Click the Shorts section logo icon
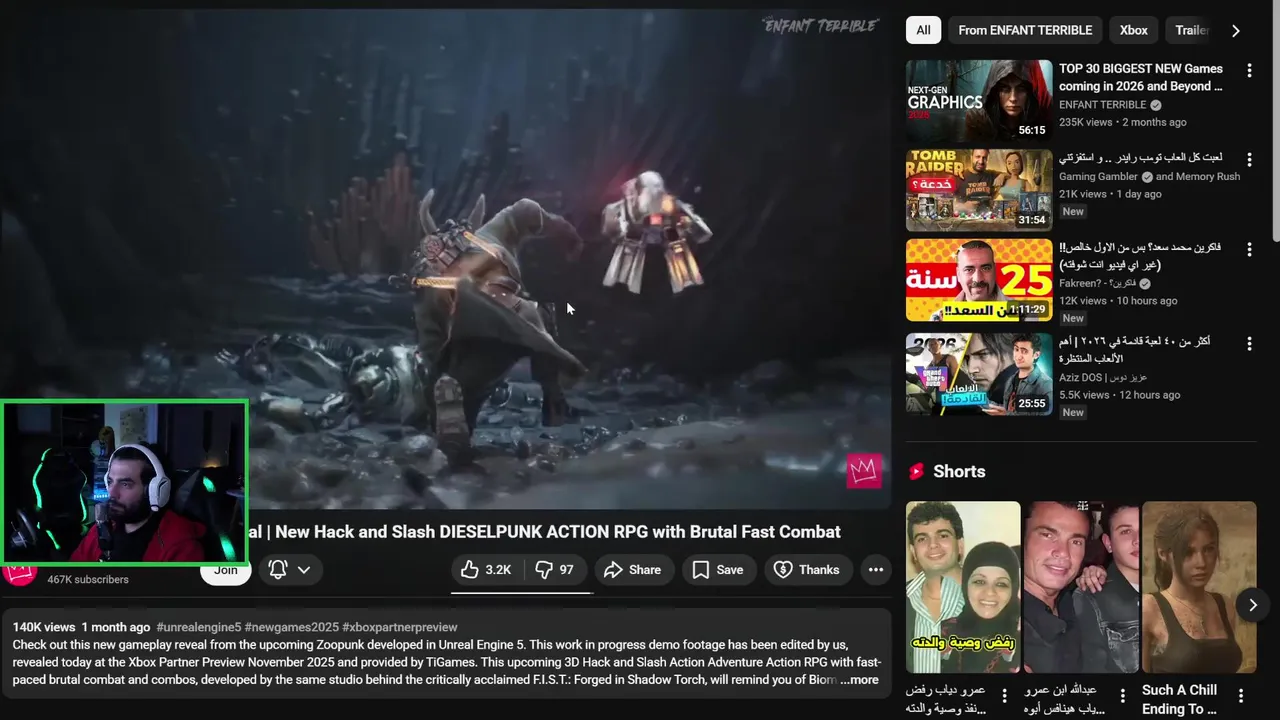This screenshot has height=720, width=1280. tap(916, 471)
